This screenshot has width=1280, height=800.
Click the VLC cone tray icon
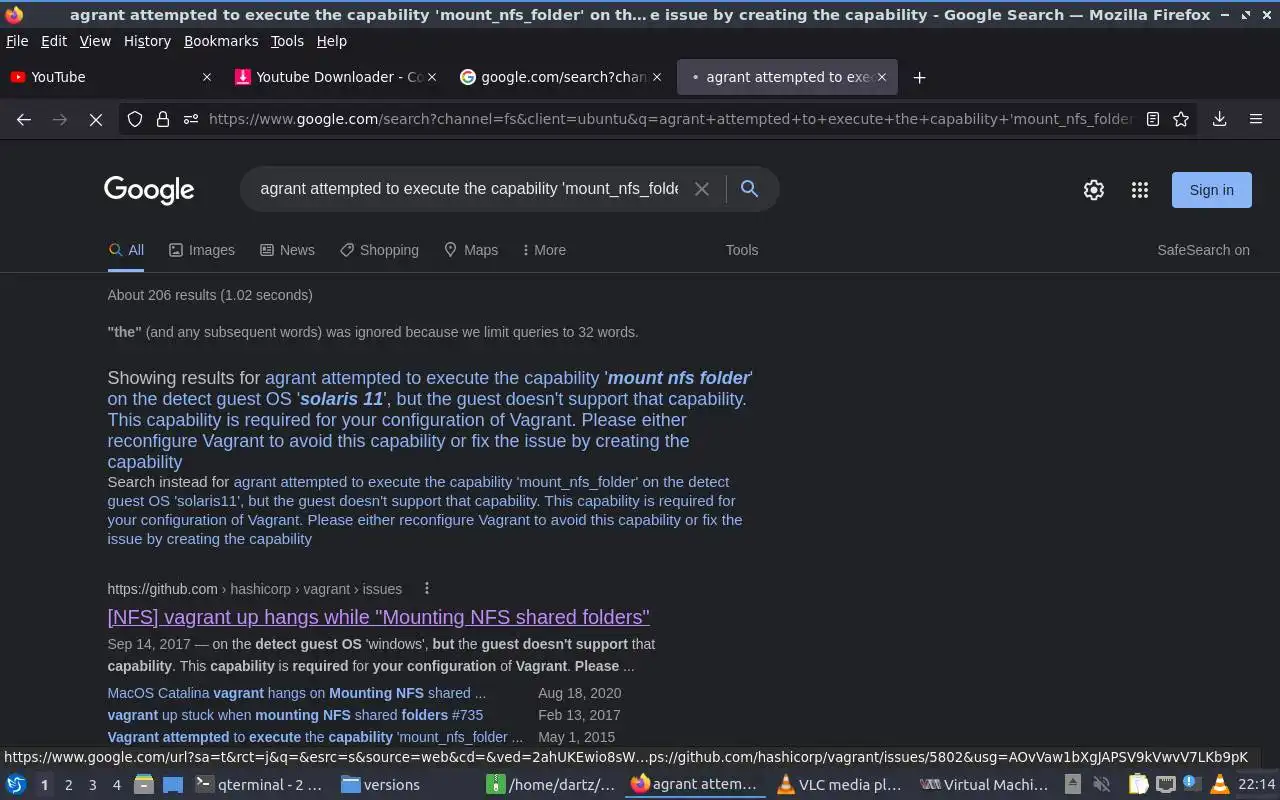[1218, 785]
